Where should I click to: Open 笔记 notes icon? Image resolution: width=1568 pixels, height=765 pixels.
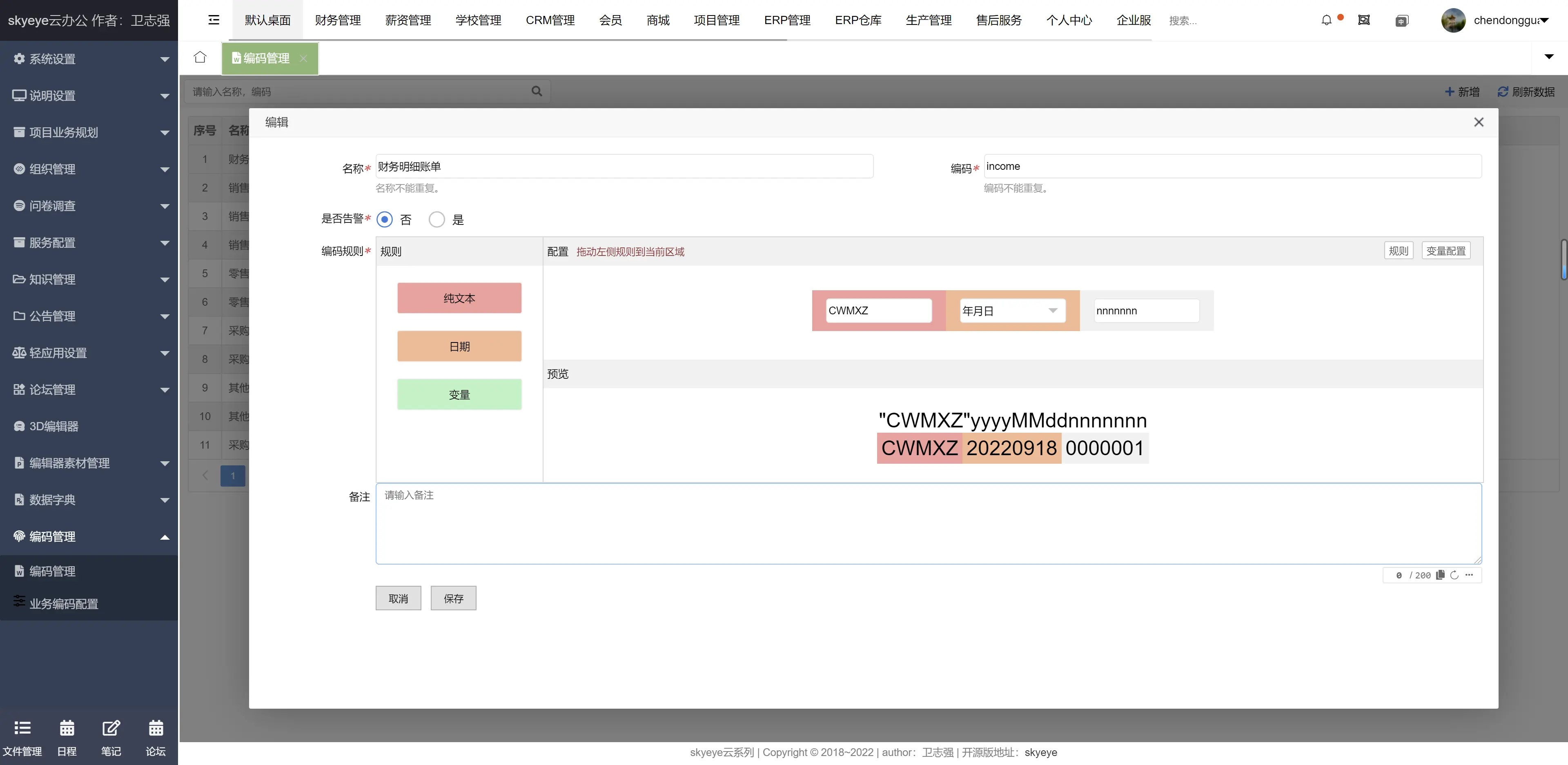point(111,736)
